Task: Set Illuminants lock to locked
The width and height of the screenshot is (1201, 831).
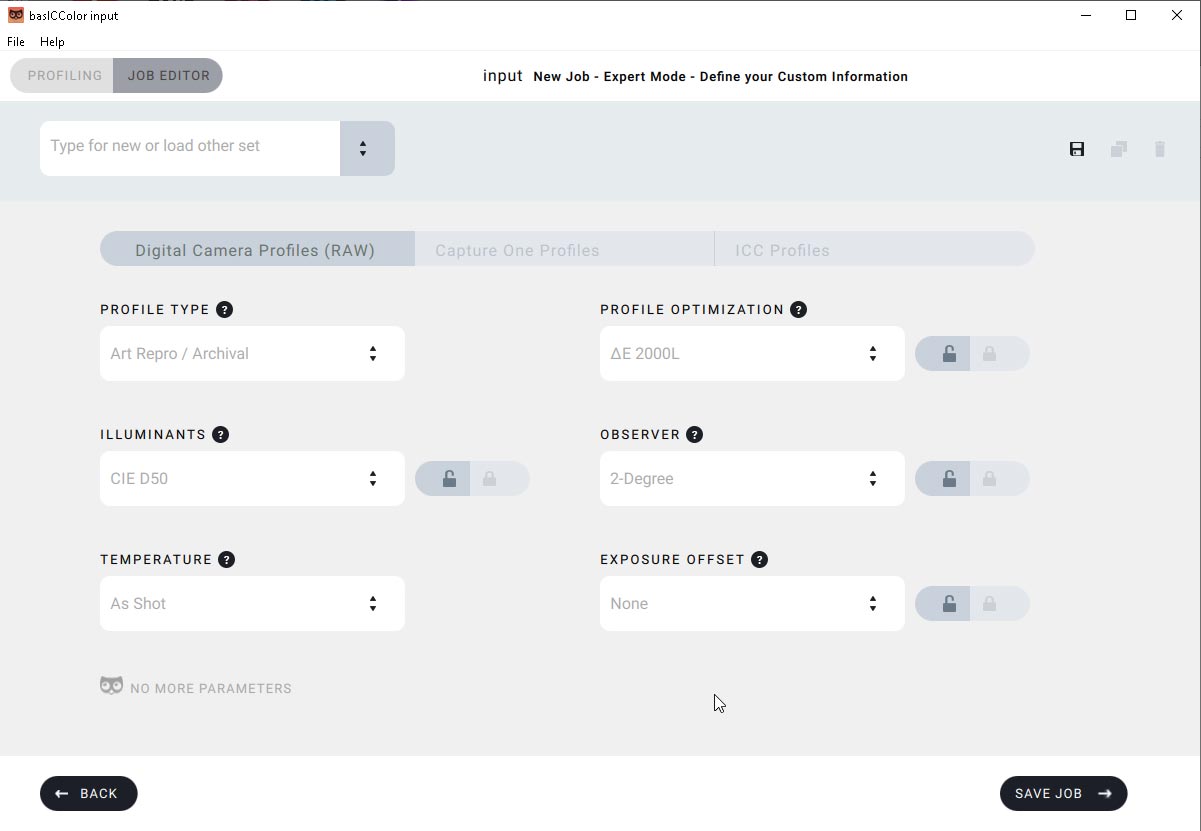Action: click(x=499, y=478)
